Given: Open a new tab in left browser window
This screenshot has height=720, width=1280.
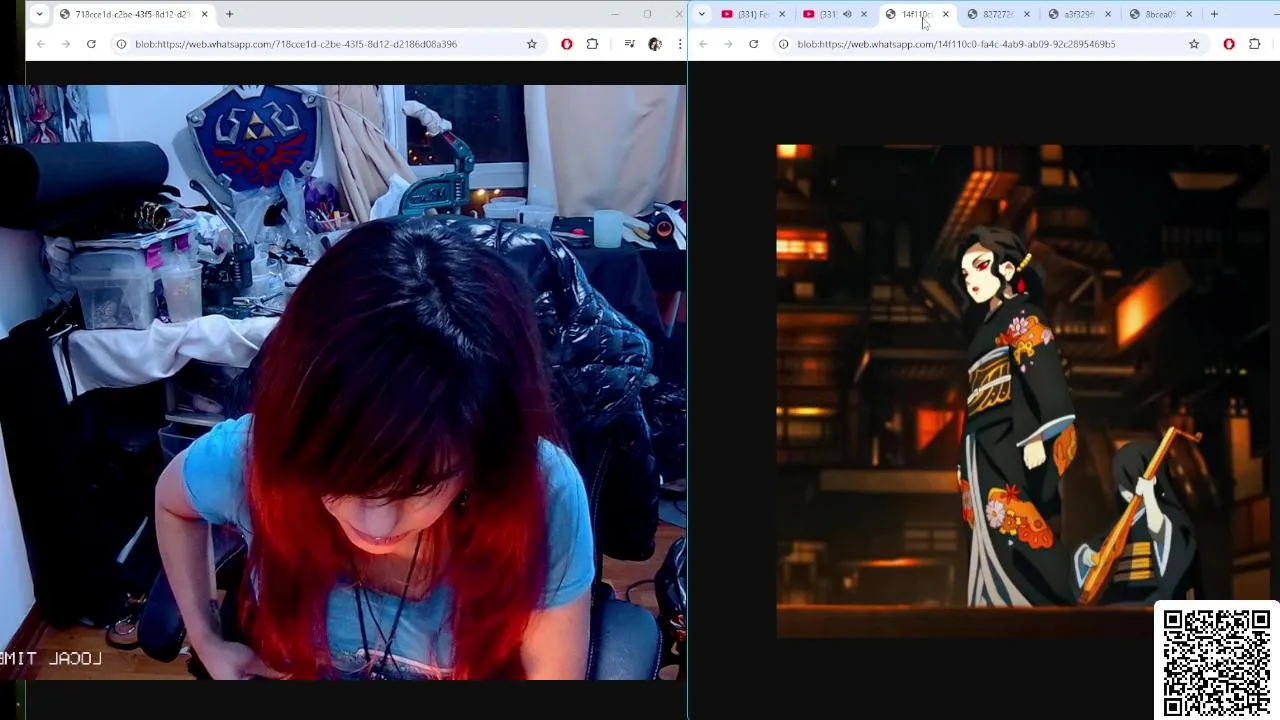Looking at the screenshot, I should 229,14.
